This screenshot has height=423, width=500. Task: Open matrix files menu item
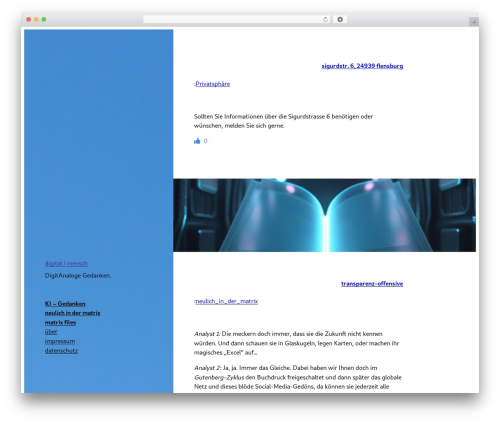tap(60, 322)
